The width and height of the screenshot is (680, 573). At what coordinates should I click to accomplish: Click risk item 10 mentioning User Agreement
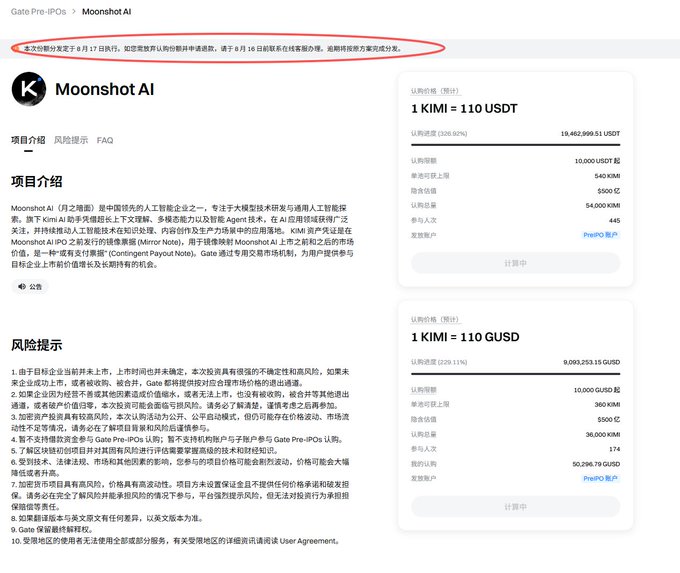176,541
